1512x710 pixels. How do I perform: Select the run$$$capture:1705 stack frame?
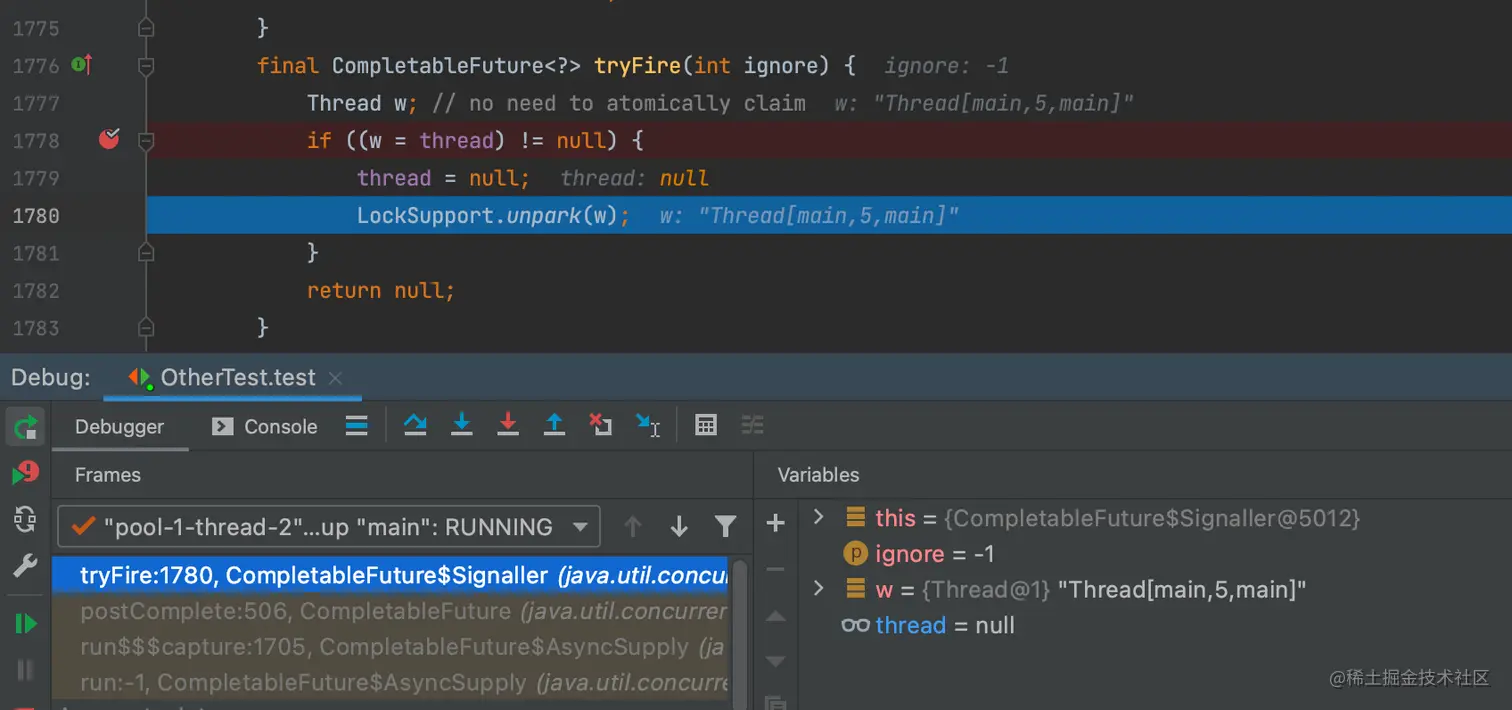pos(390,647)
